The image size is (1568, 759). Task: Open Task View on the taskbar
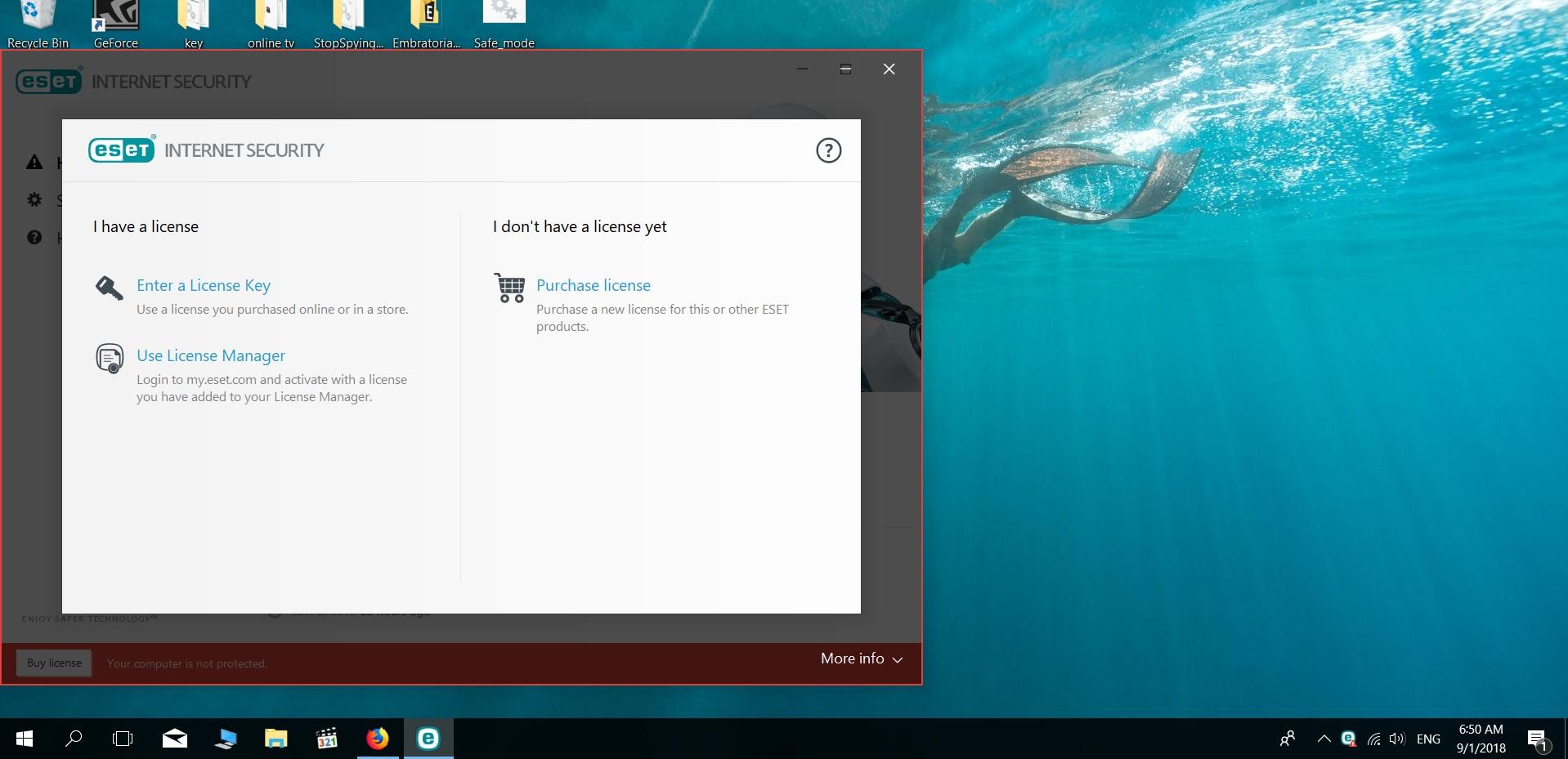[123, 739]
